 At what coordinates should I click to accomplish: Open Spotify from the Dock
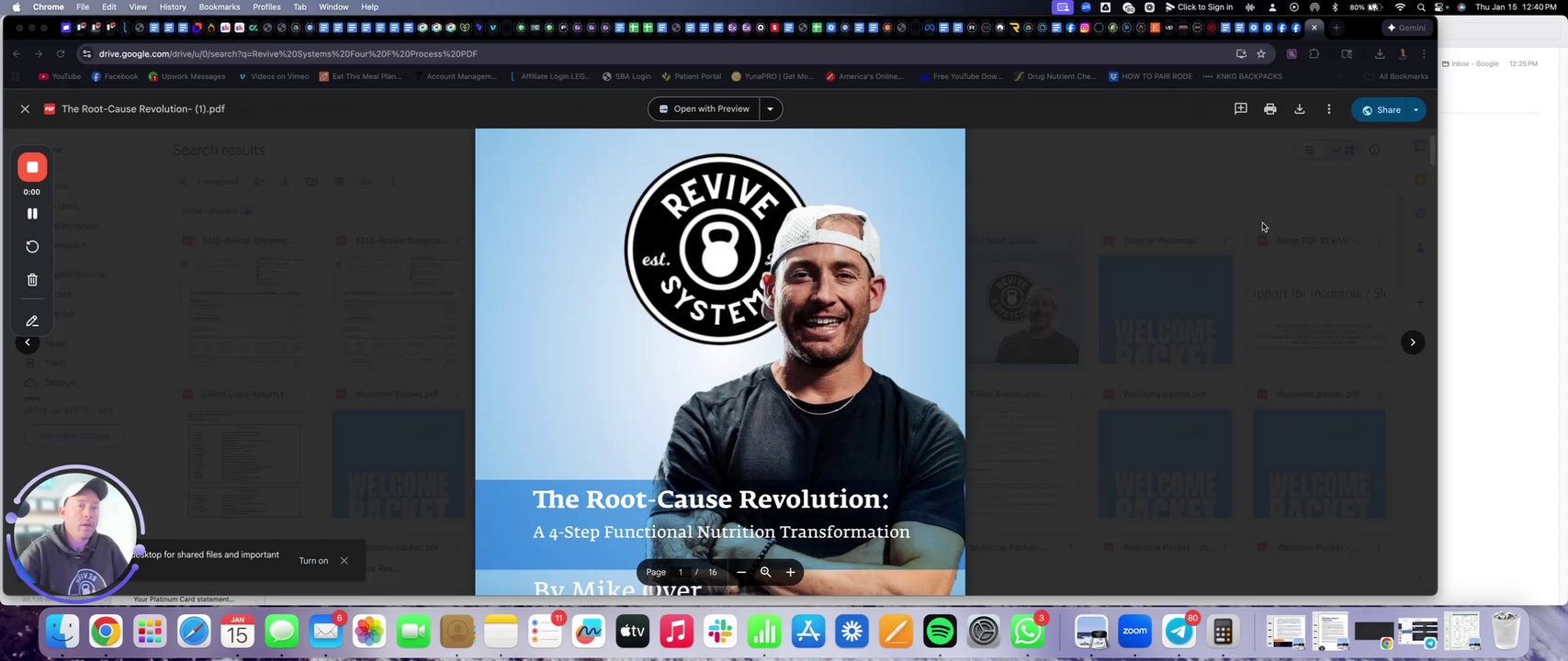(940, 632)
